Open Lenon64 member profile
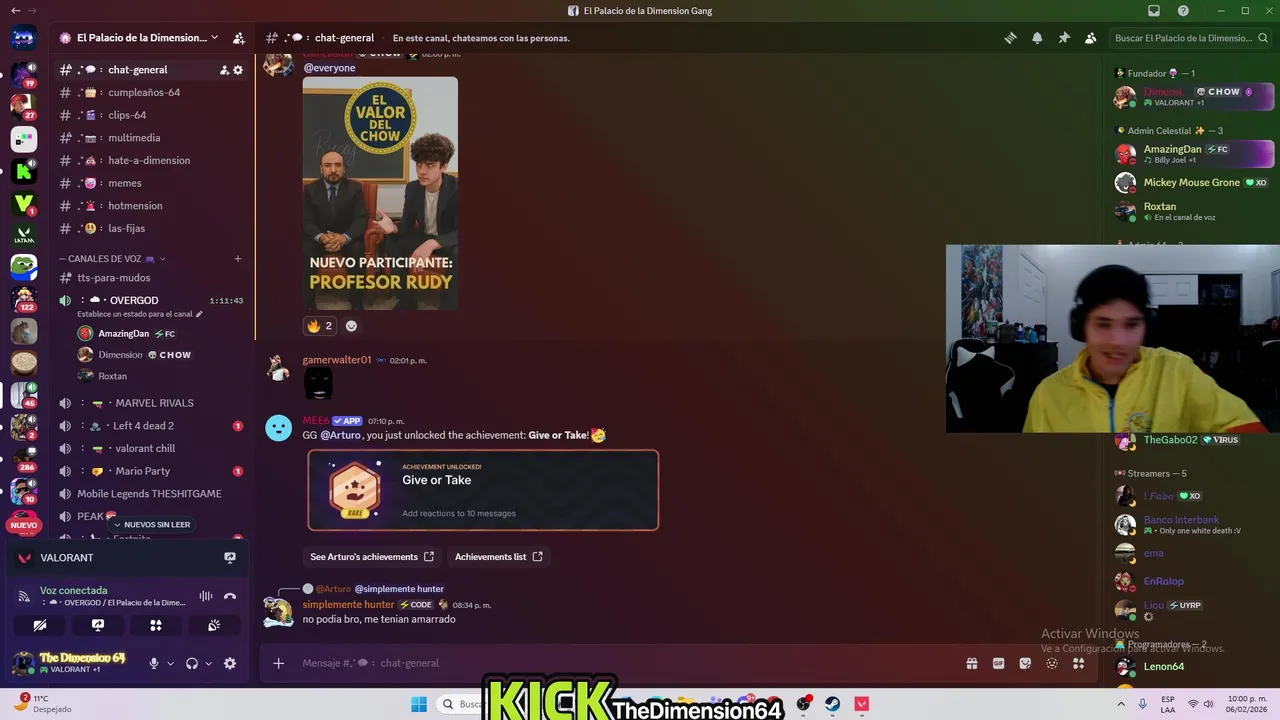 (x=1193, y=667)
